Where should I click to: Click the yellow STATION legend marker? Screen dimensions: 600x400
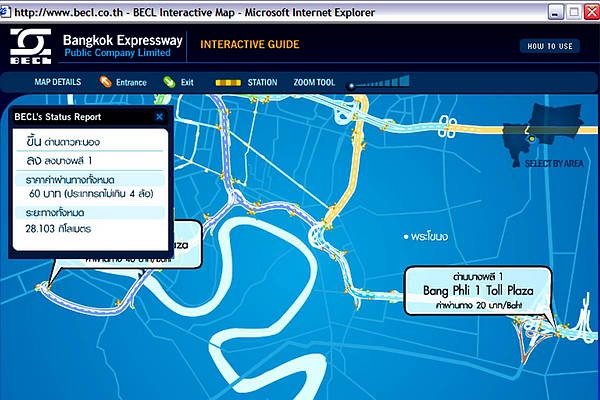228,82
